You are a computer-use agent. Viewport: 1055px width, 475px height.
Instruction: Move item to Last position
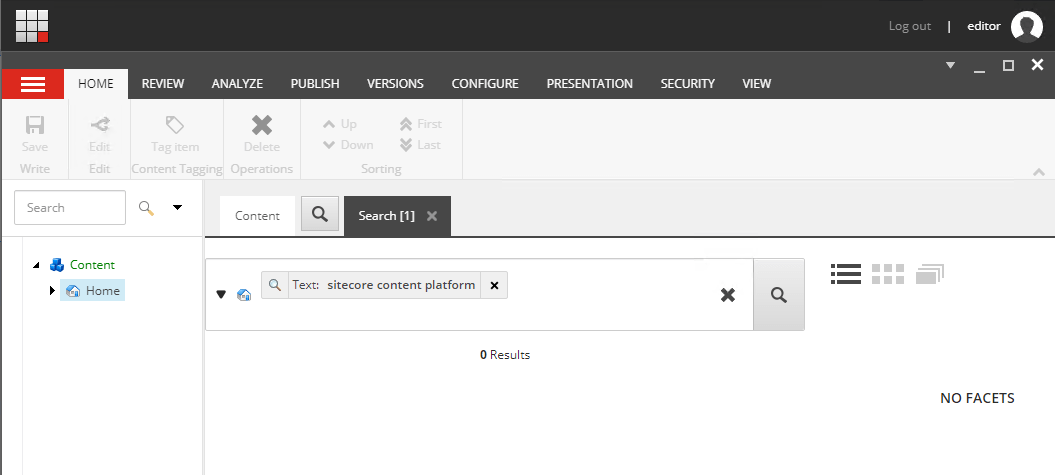coord(421,145)
